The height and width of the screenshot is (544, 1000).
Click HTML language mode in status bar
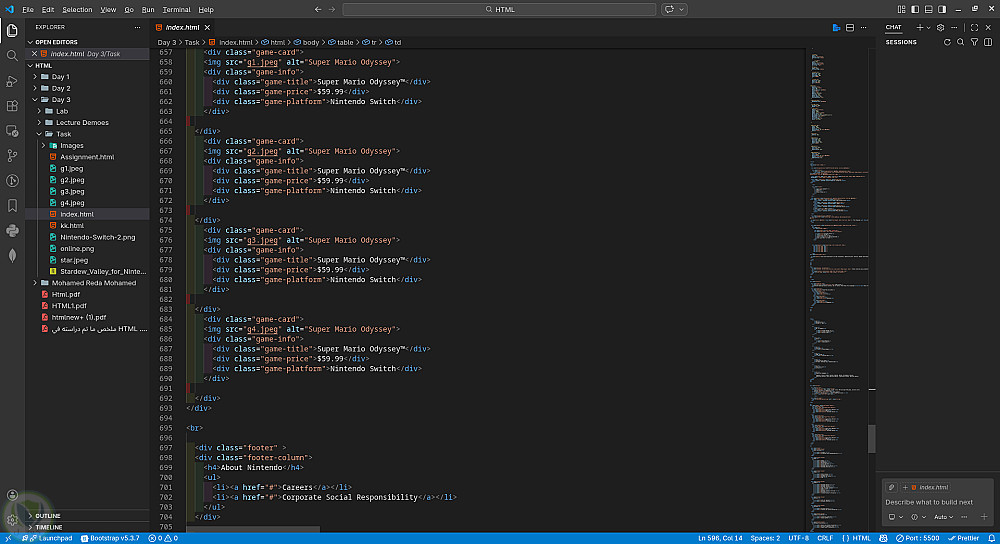pyautogui.click(x=856, y=538)
